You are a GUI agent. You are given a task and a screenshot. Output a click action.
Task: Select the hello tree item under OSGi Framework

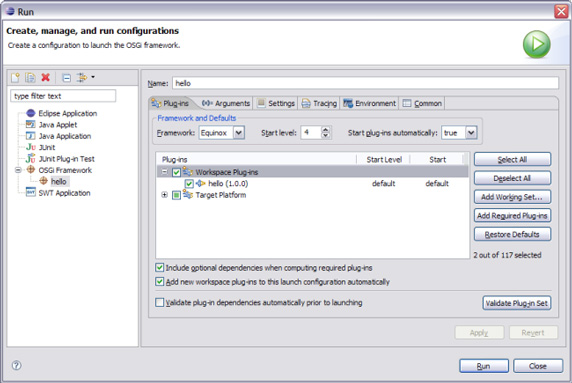(58, 181)
